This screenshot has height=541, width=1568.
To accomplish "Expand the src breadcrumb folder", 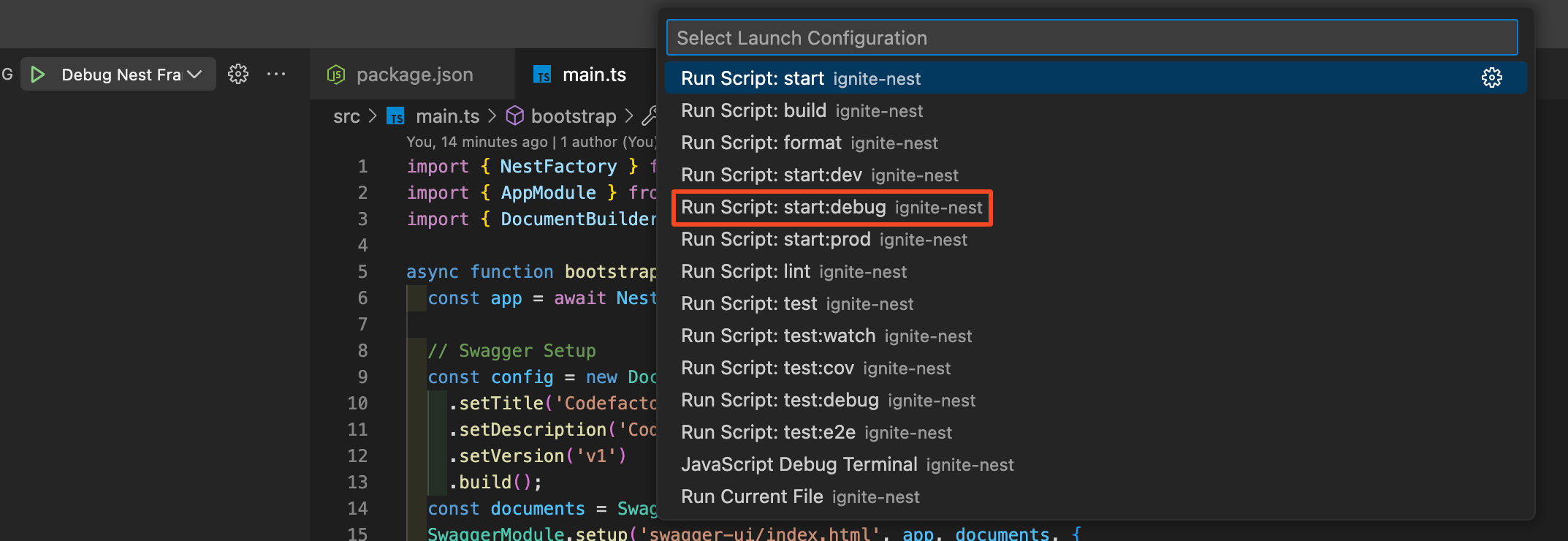I will pyautogui.click(x=346, y=116).
